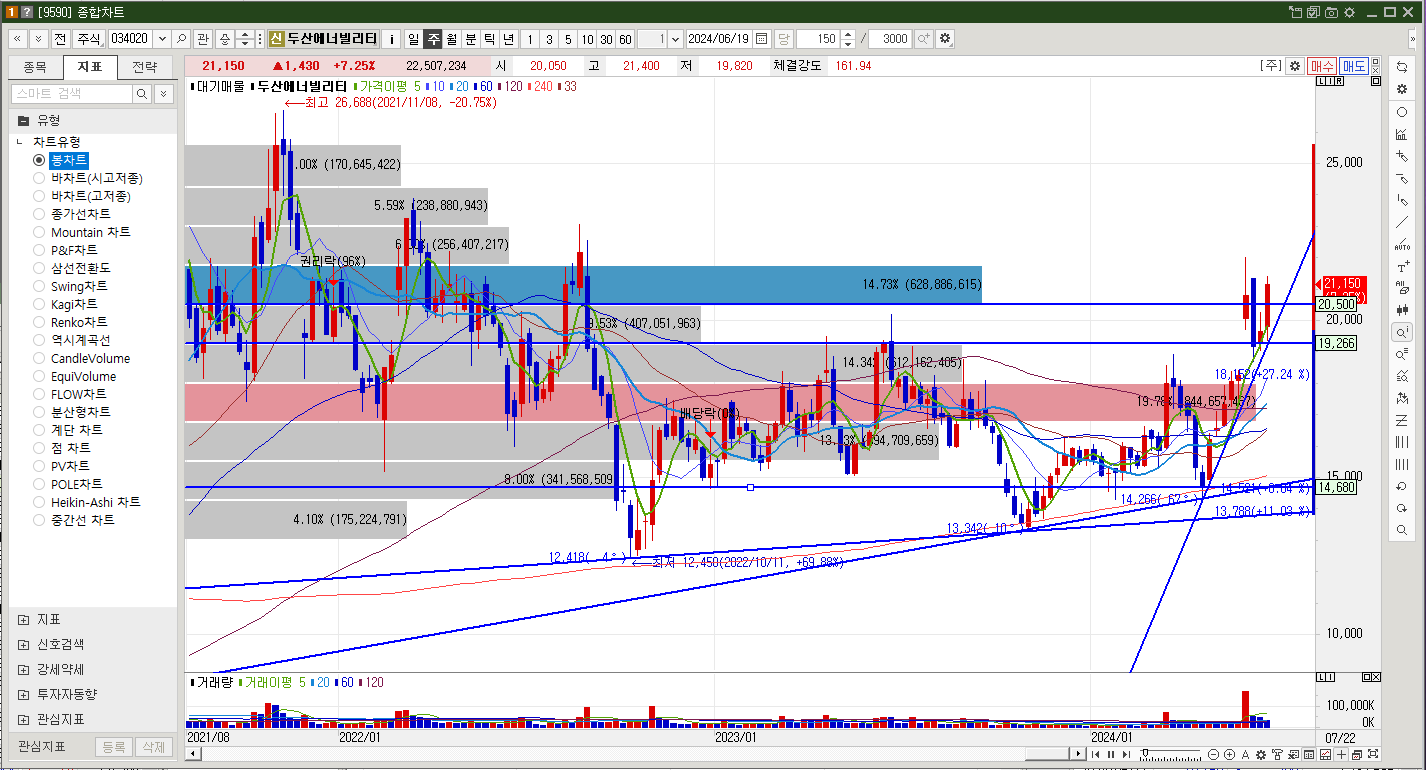Click the stock code search magnifier icon
The height and width of the screenshot is (770, 1426).
181,38
